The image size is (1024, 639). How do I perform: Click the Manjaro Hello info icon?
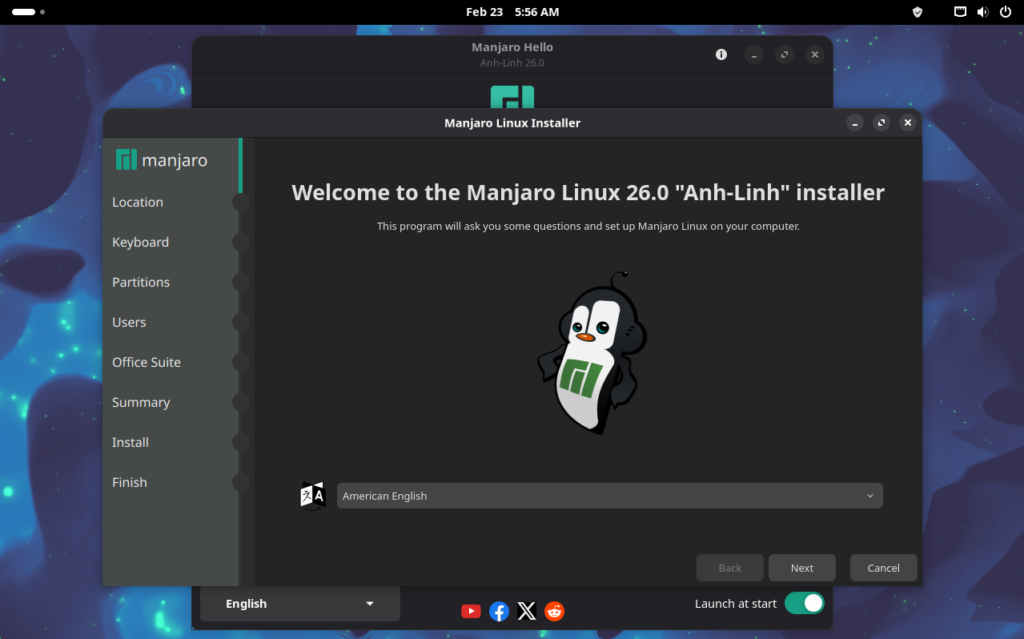(x=721, y=55)
